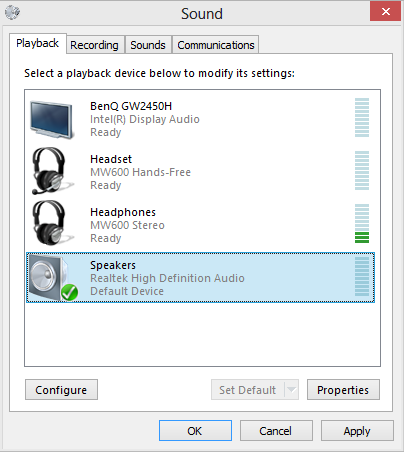The height and width of the screenshot is (452, 404).
Task: Click the Headphones volume level meter
Action: 362,223
